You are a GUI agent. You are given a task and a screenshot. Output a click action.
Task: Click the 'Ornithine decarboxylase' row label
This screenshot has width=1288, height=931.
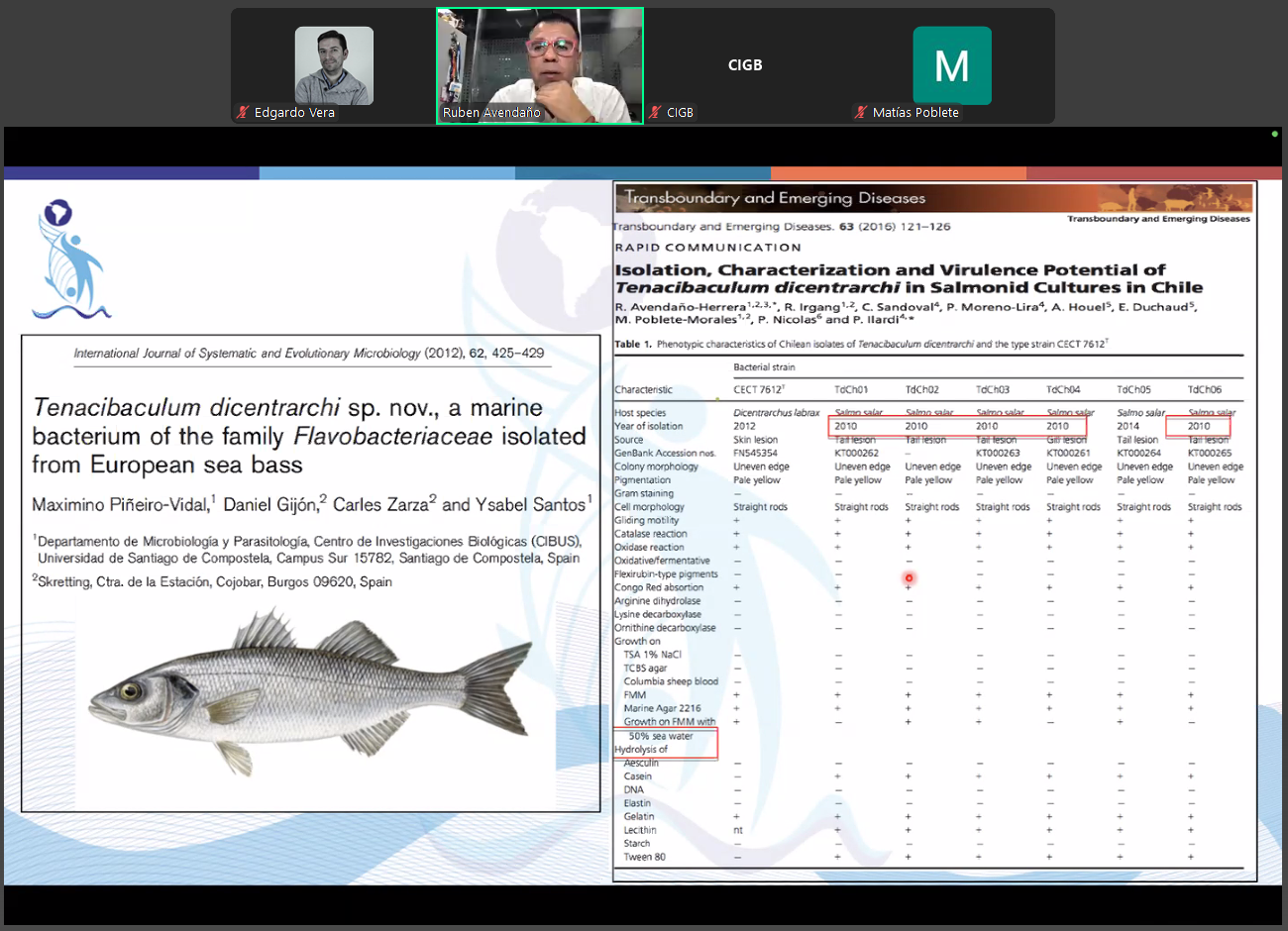665,628
